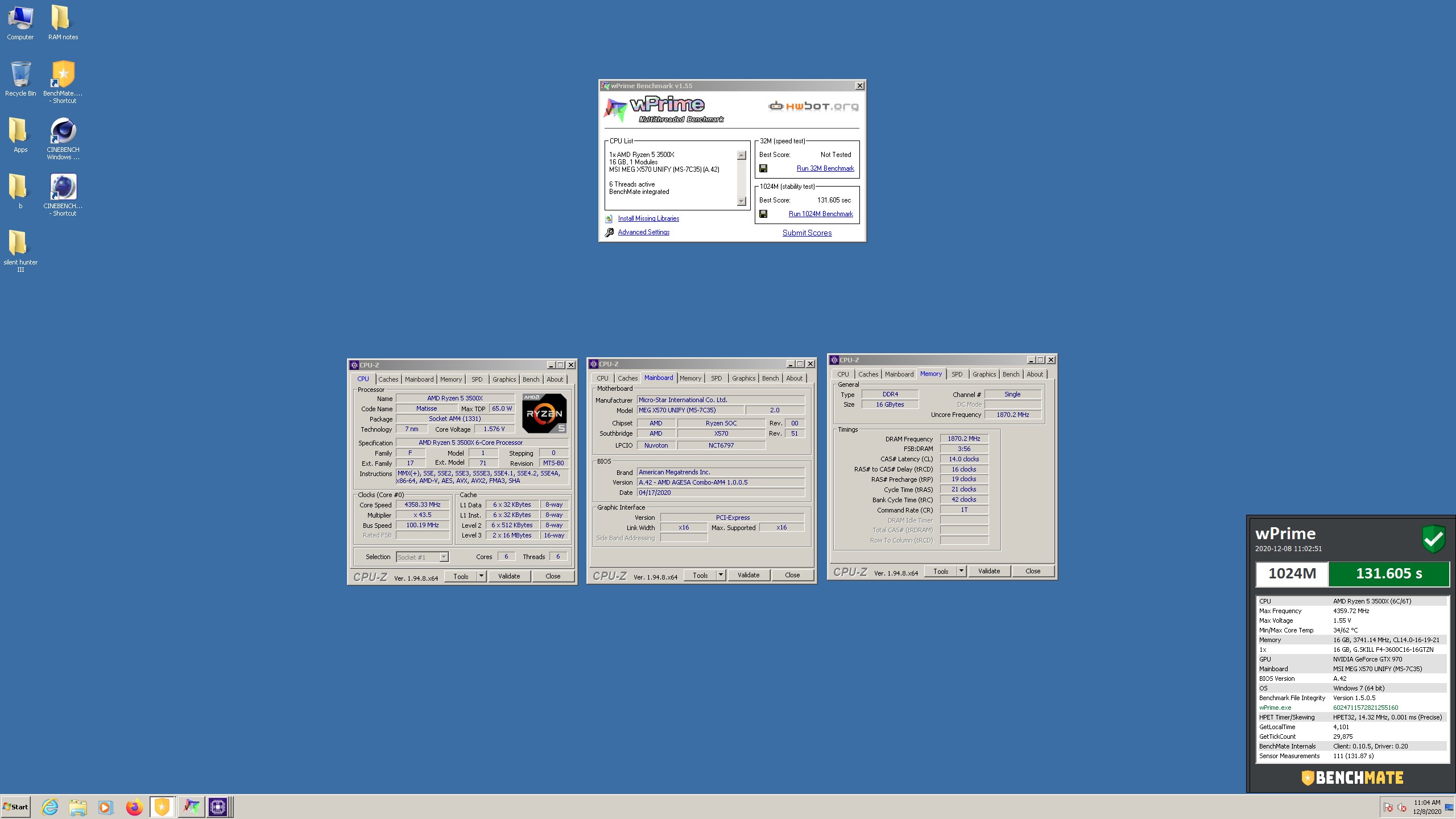Click Run 1024M Benchmark link
This screenshot has width=1456, height=819.
tap(821, 214)
